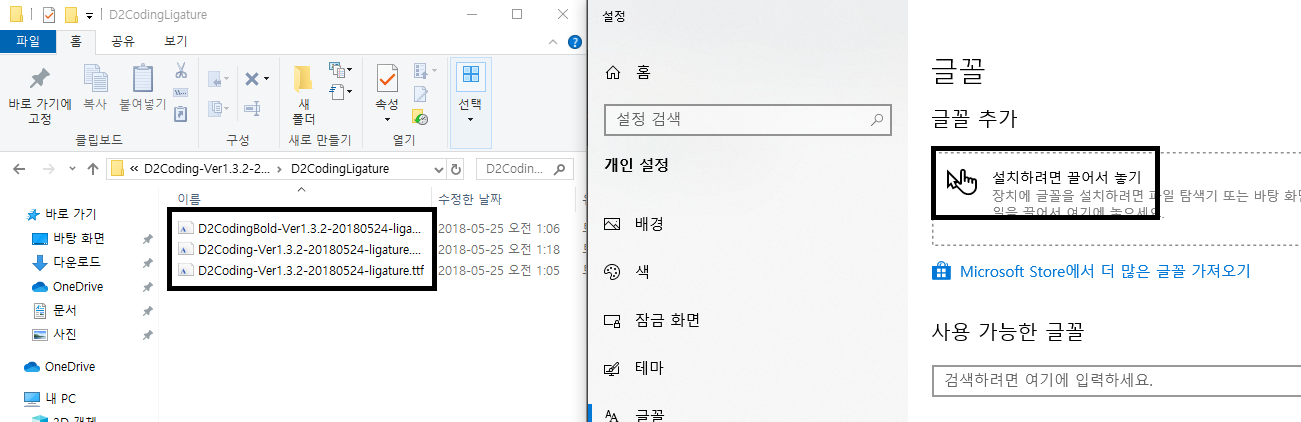Click the copy path icon under scissors
Screen dimensions: 1301x422
pyautogui.click(x=181, y=93)
